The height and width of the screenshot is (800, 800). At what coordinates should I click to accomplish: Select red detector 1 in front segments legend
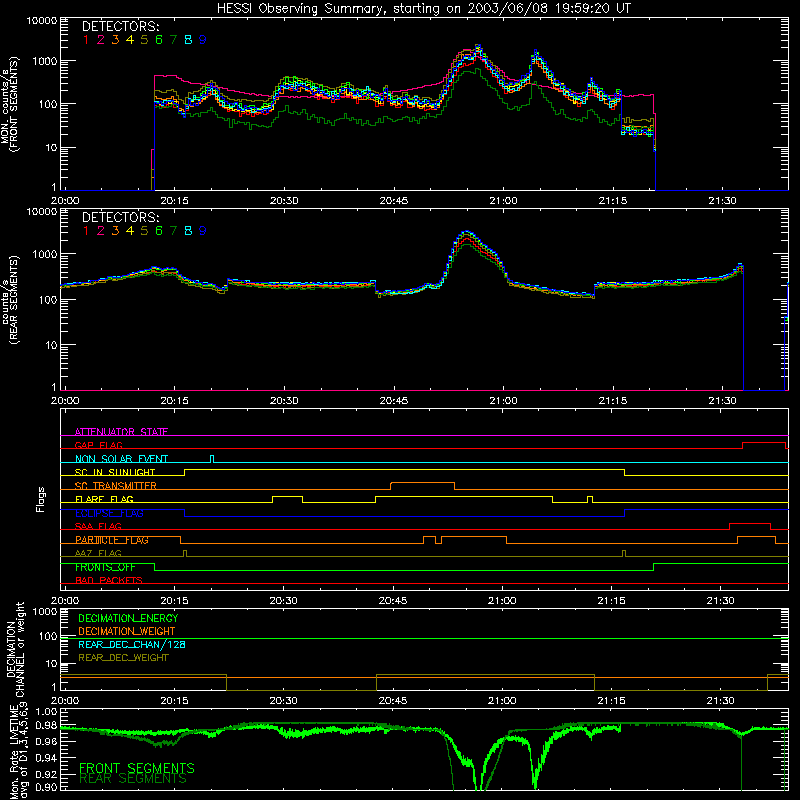(x=86, y=40)
